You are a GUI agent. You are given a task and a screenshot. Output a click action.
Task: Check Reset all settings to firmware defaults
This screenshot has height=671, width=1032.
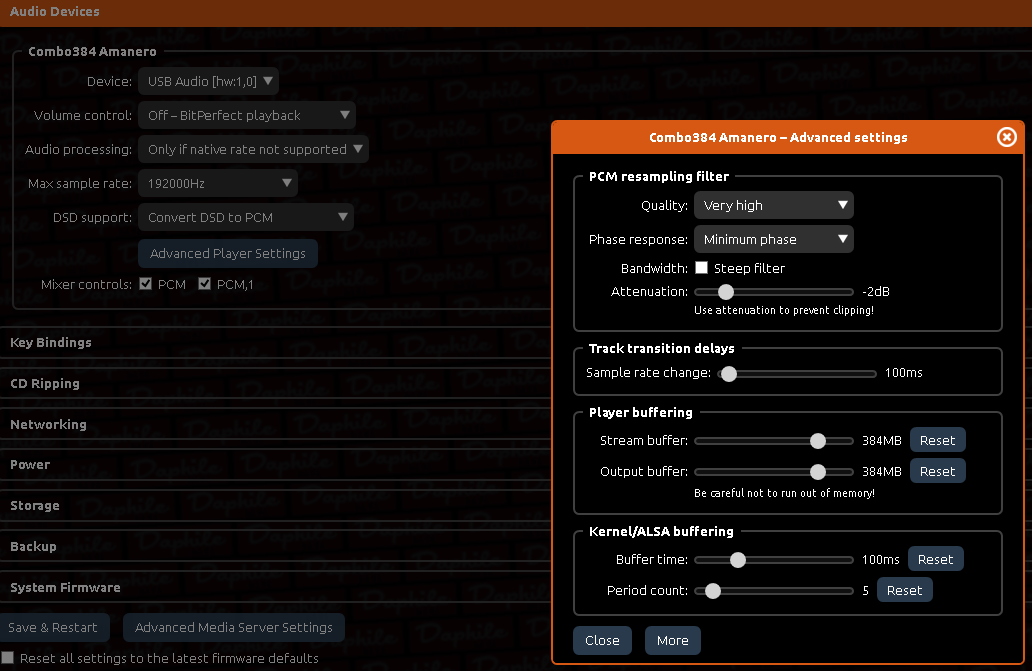pos(9,659)
